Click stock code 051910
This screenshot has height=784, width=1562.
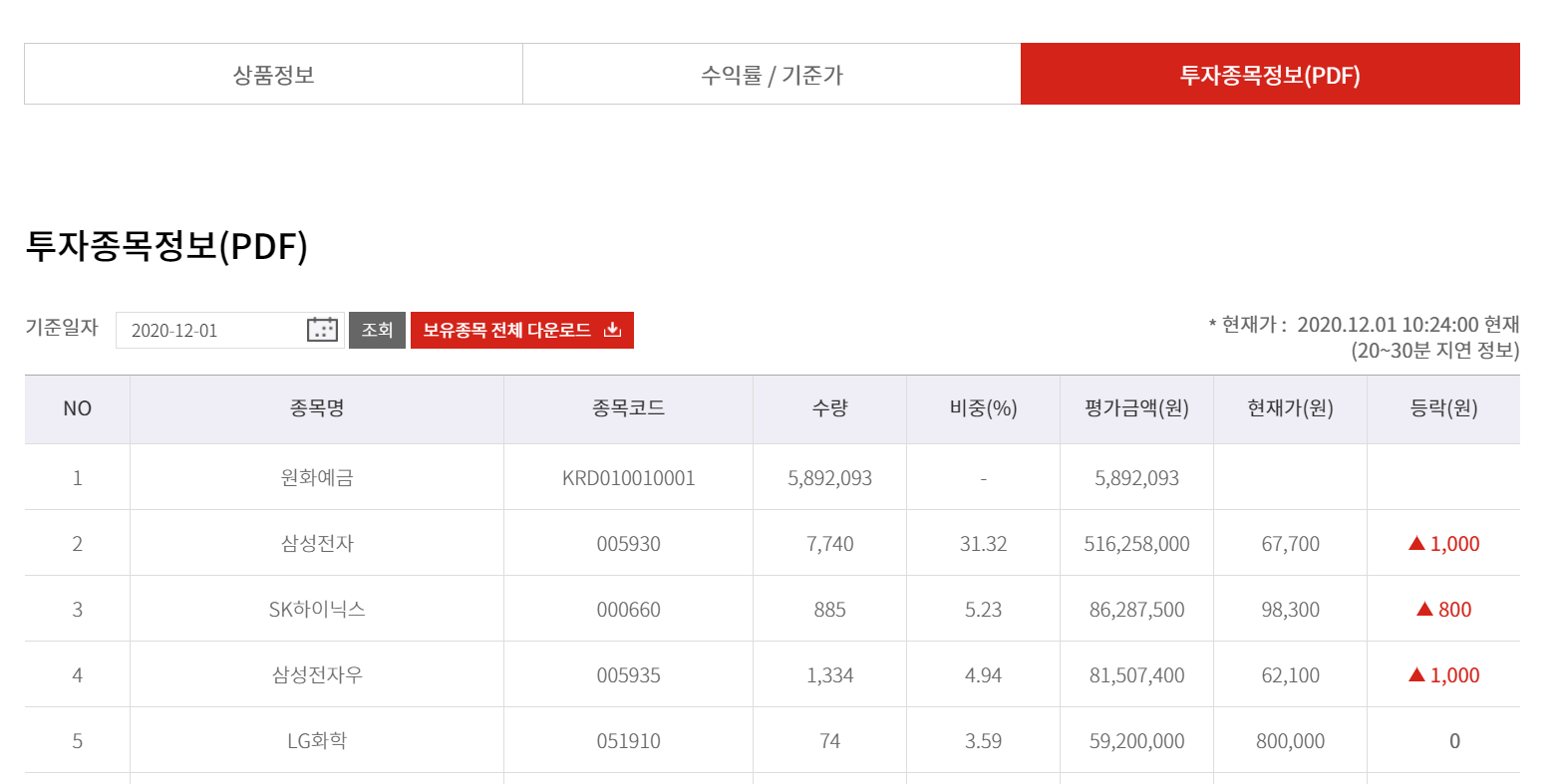pyautogui.click(x=628, y=741)
